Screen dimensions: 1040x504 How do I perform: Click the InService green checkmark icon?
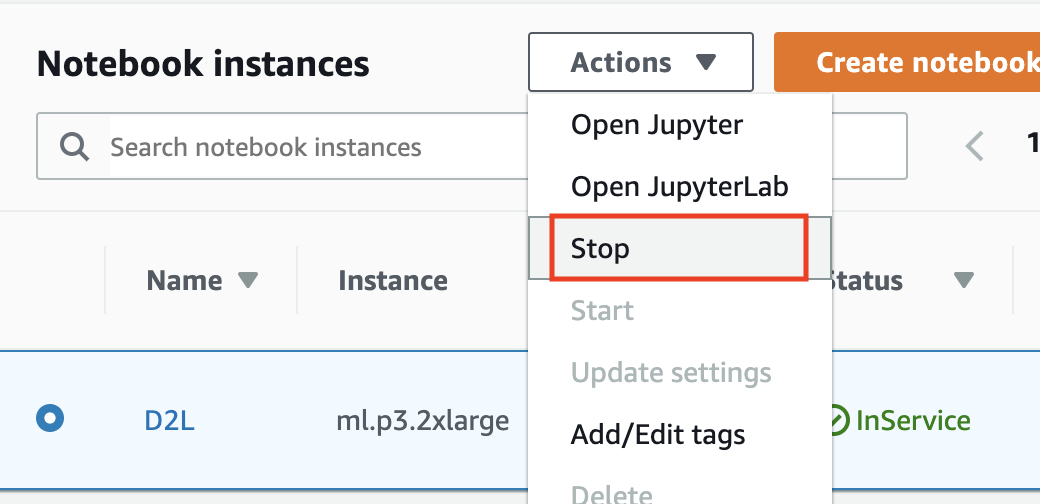tap(840, 421)
